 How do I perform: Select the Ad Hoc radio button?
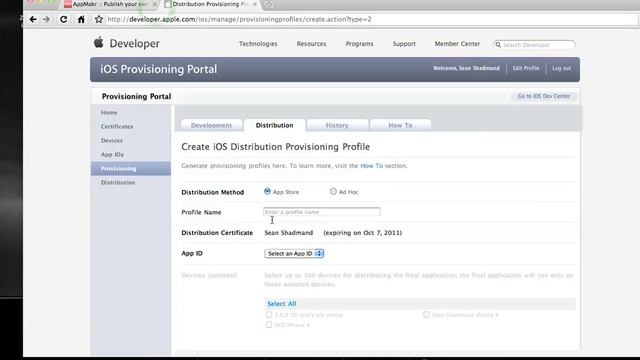(333, 191)
